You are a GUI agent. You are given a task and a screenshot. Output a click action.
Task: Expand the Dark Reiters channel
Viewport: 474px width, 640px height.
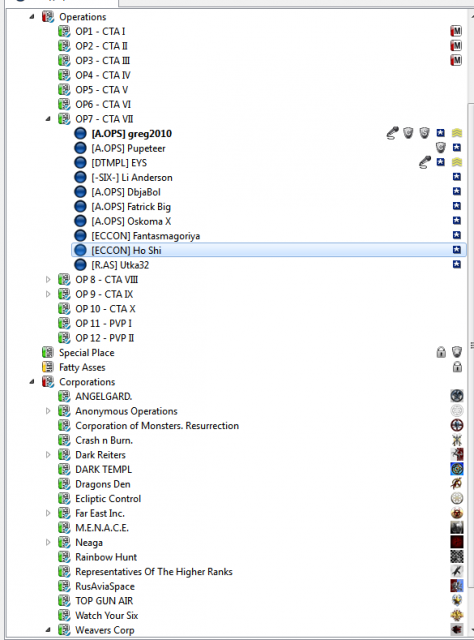(x=48, y=455)
